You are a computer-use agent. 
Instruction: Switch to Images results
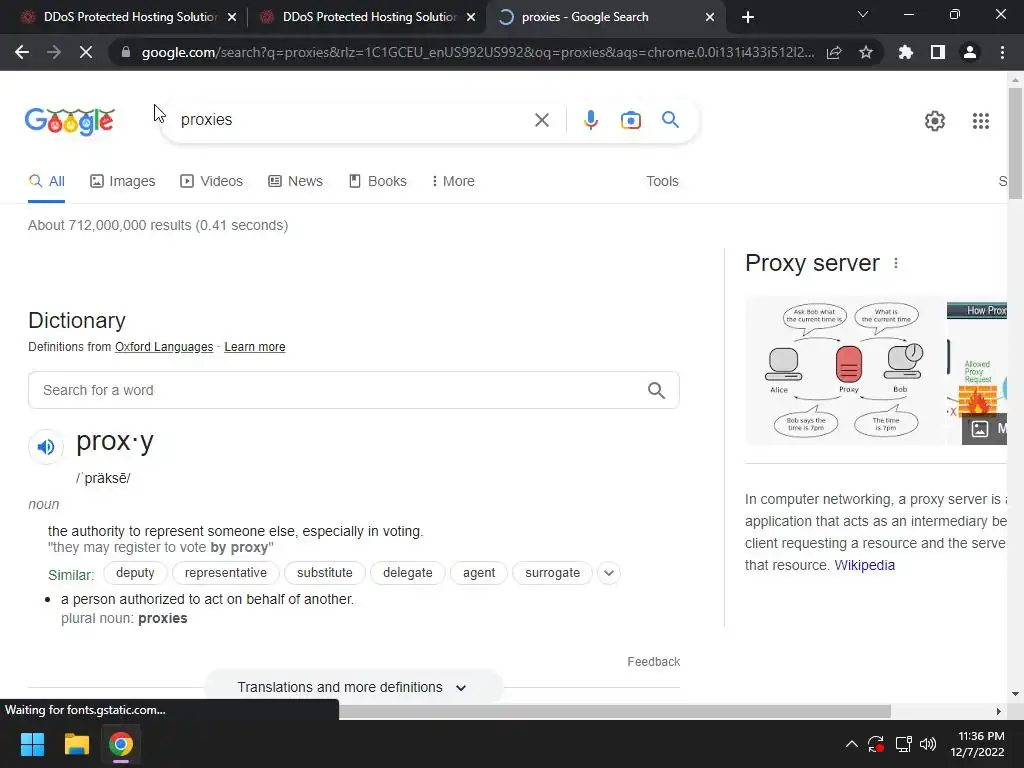123,182
